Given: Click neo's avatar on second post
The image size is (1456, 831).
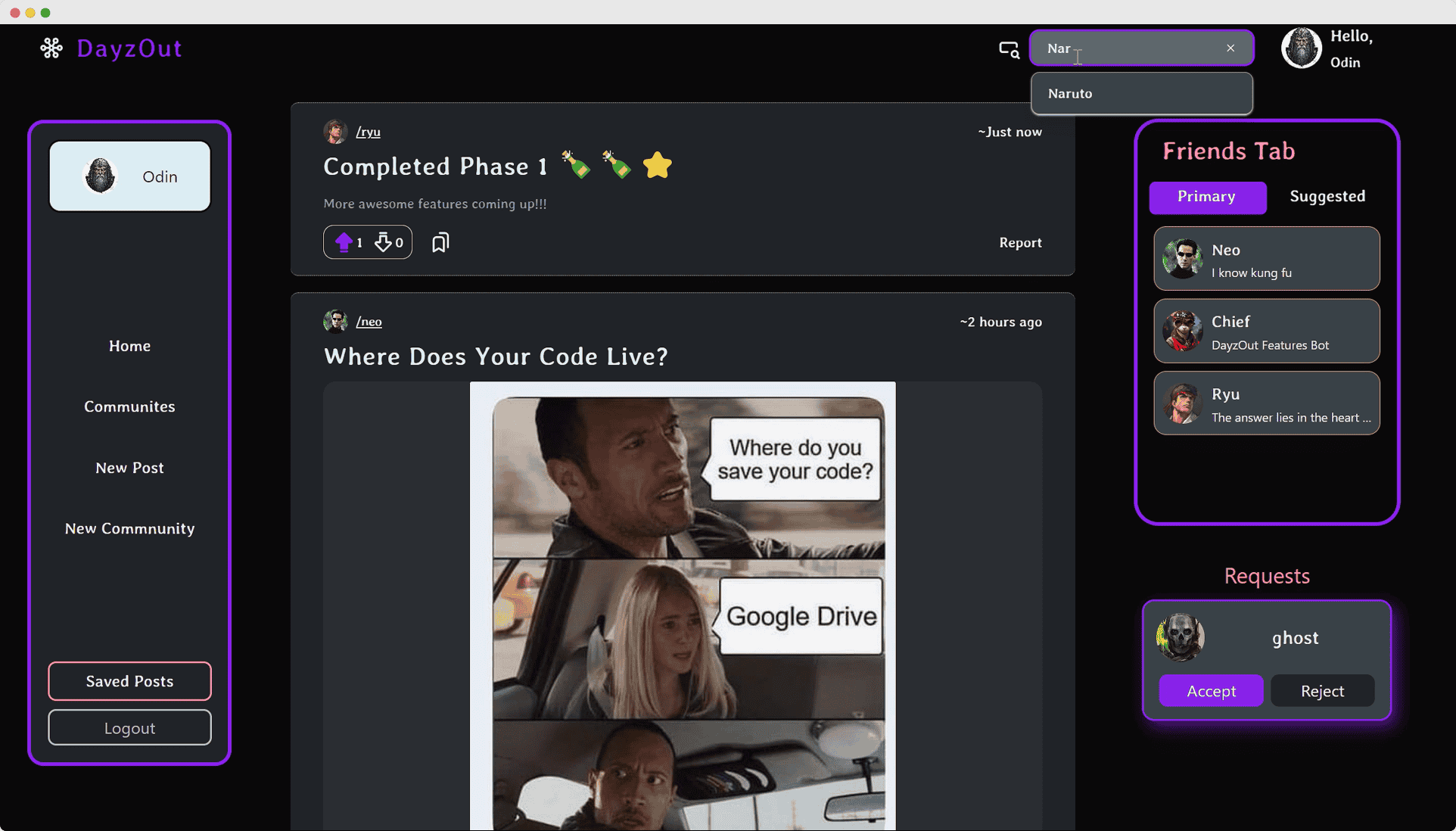Looking at the screenshot, I should coord(335,322).
